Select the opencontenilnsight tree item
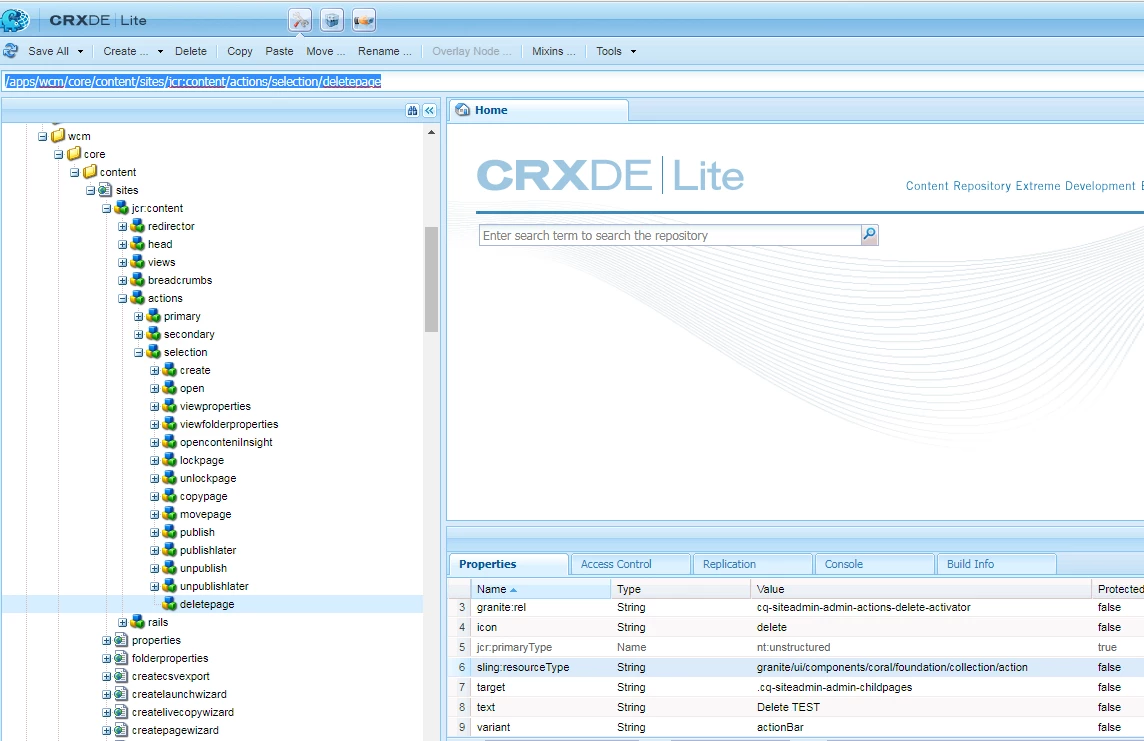Image resolution: width=1144 pixels, height=741 pixels. click(226, 442)
